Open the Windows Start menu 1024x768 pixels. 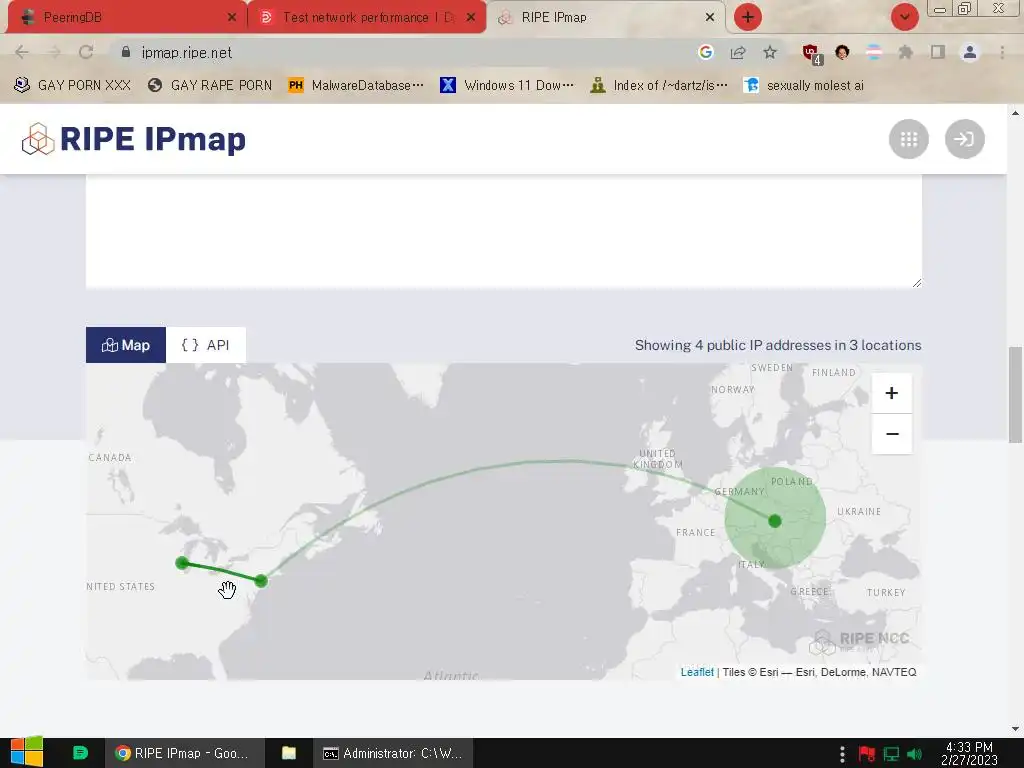click(27, 753)
